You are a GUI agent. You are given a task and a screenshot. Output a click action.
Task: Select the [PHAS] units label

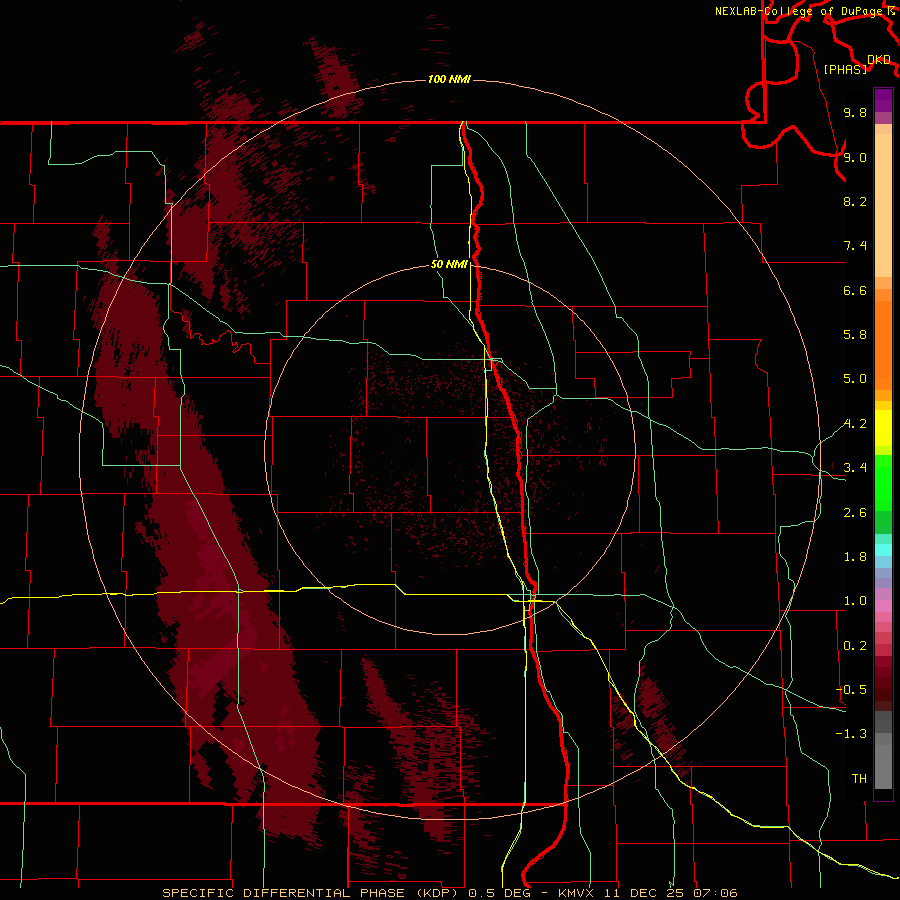[x=845, y=69]
